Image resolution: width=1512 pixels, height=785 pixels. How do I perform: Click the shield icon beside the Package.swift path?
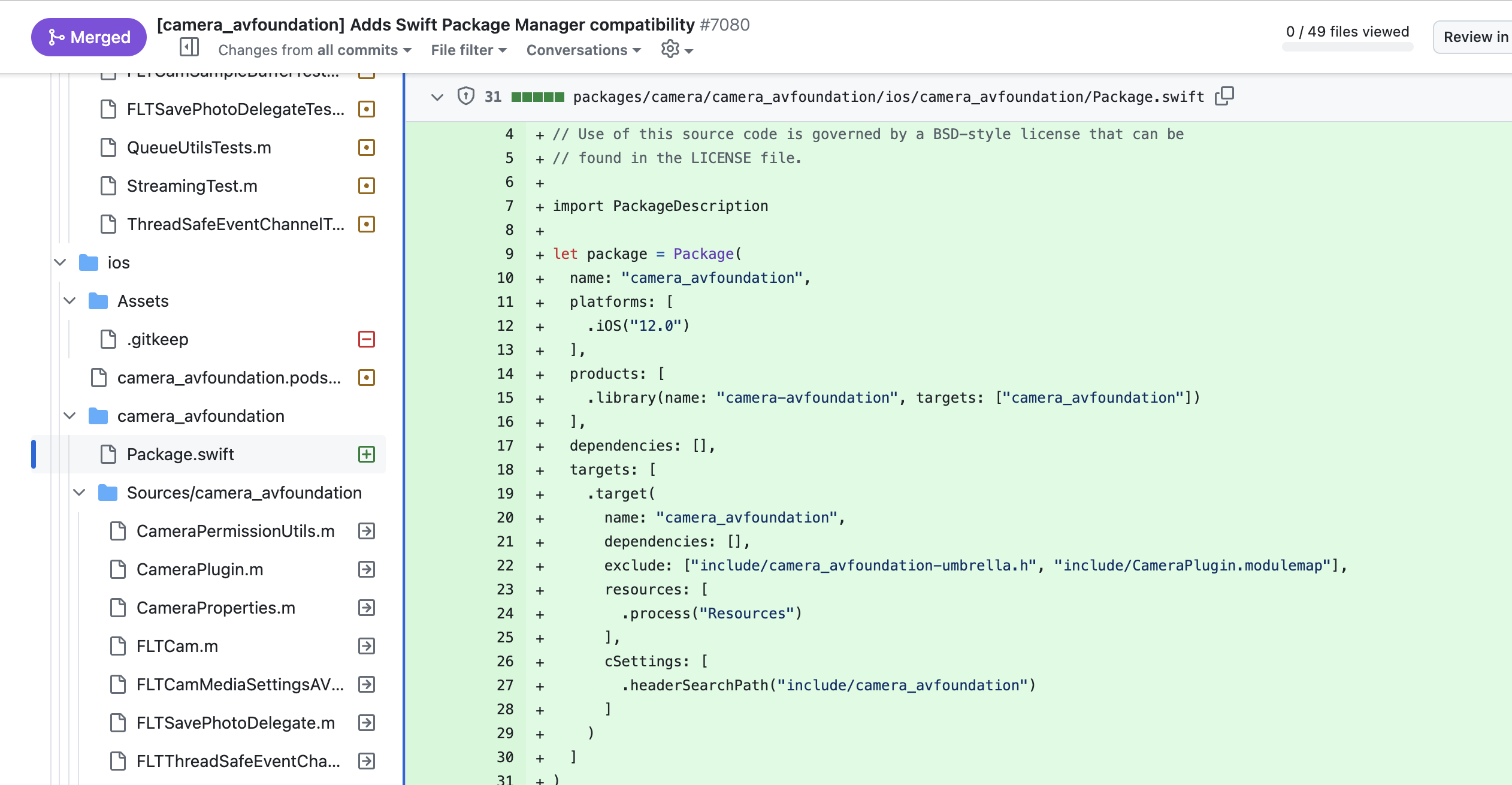pos(465,96)
